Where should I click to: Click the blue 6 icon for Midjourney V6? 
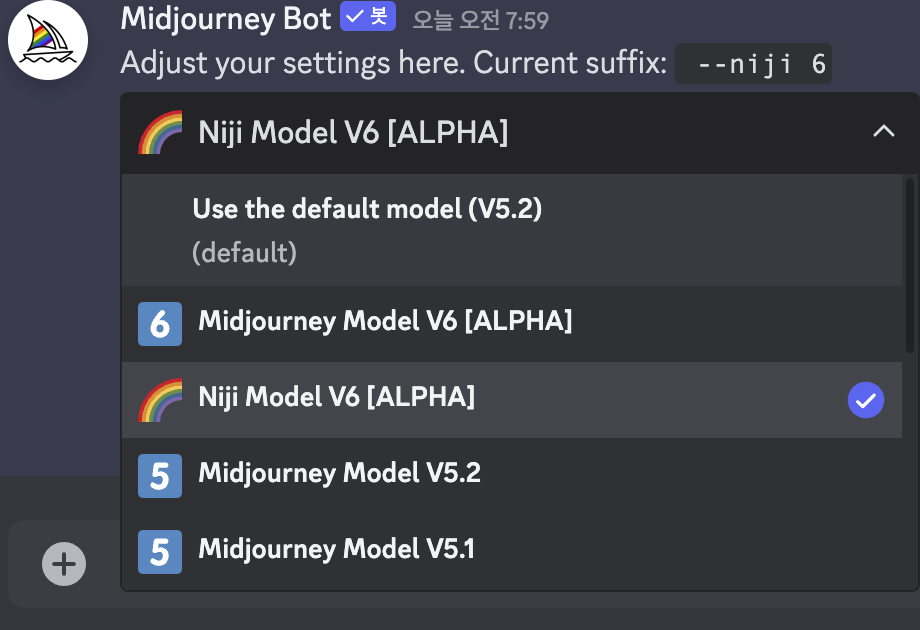160,324
